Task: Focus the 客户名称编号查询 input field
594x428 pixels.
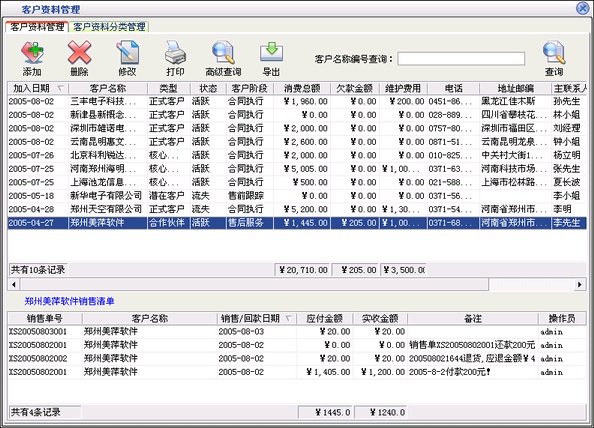Action: click(461, 59)
